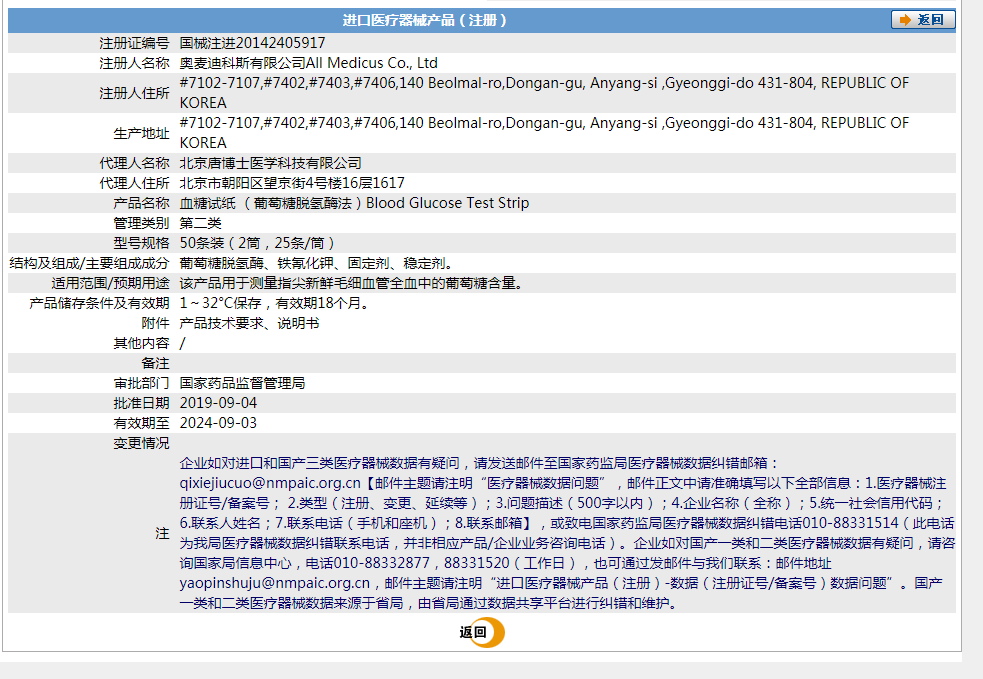Image resolution: width=983 pixels, height=679 pixels.
Task: Click the 生产地址 address value
Action: [544, 133]
